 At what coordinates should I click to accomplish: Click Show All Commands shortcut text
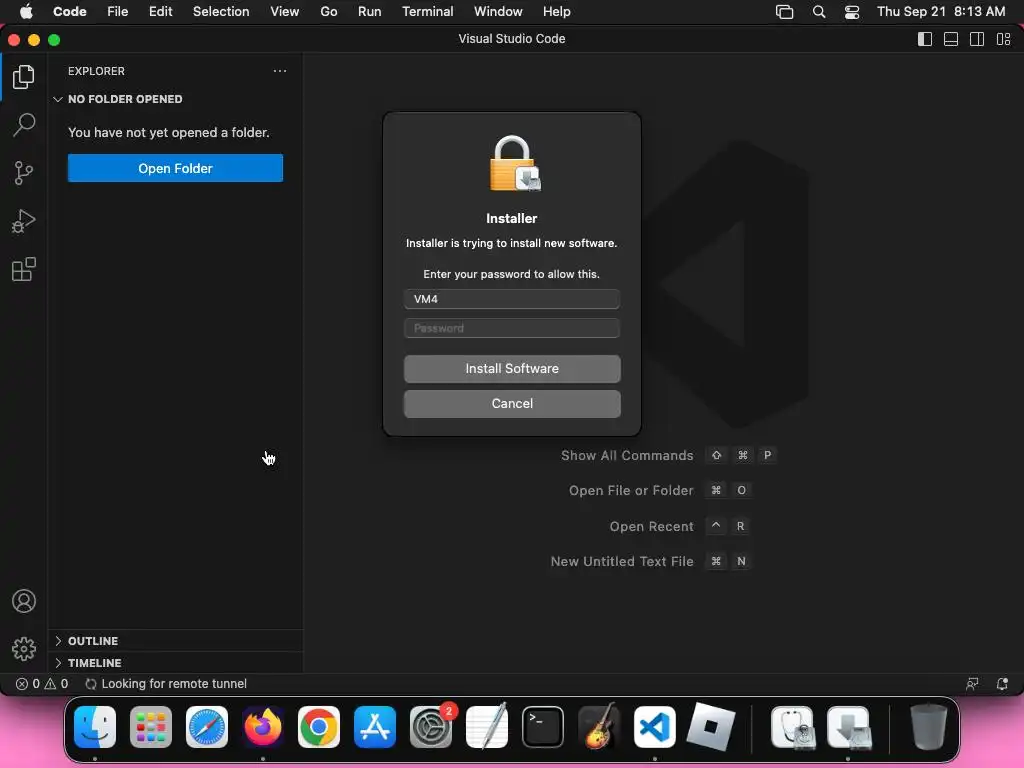(x=627, y=456)
